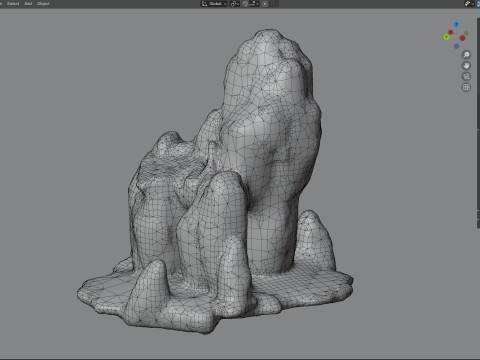Click the blue Z axis on navigation gizmo

456,24
